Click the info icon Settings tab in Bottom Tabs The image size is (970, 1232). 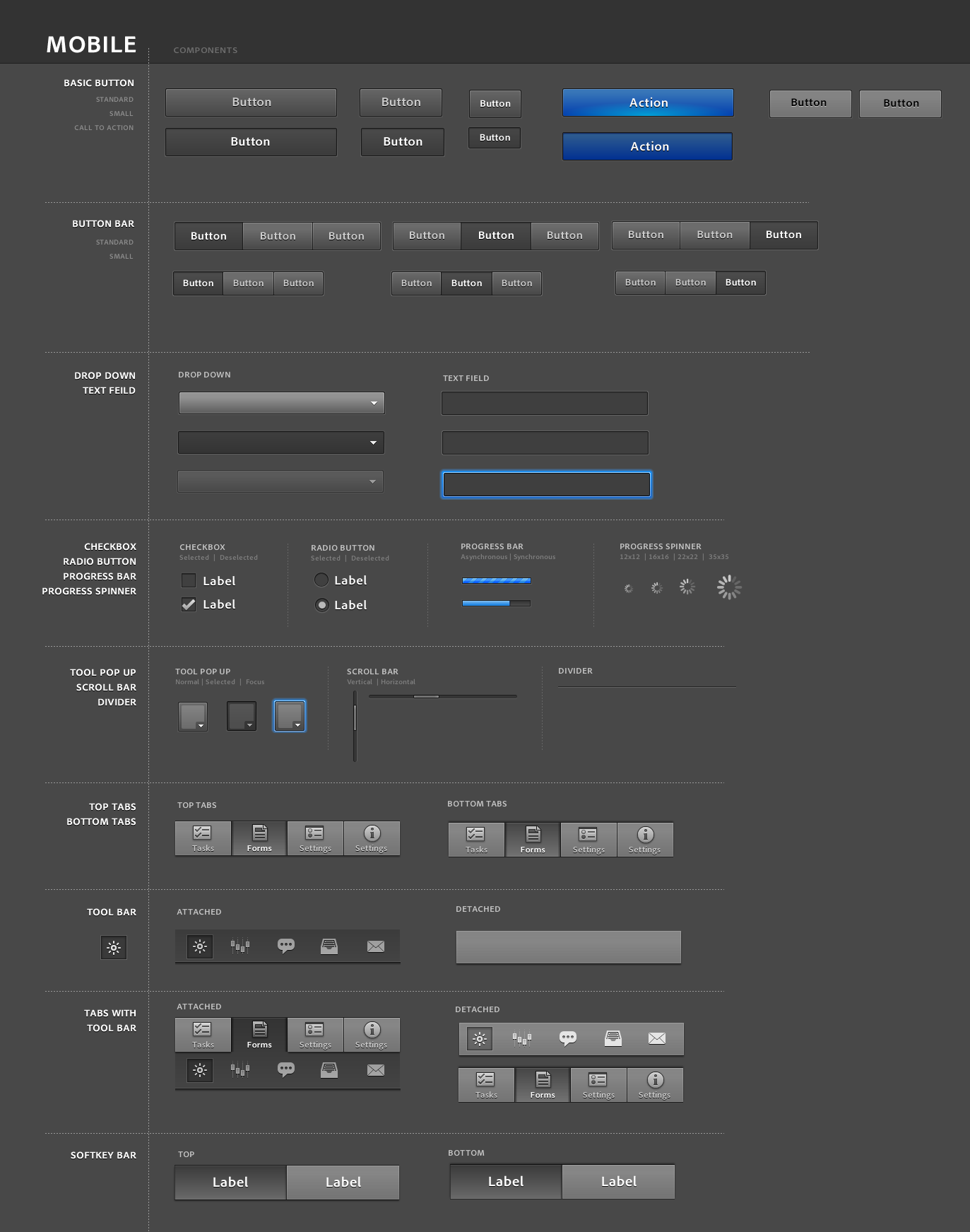pos(645,840)
